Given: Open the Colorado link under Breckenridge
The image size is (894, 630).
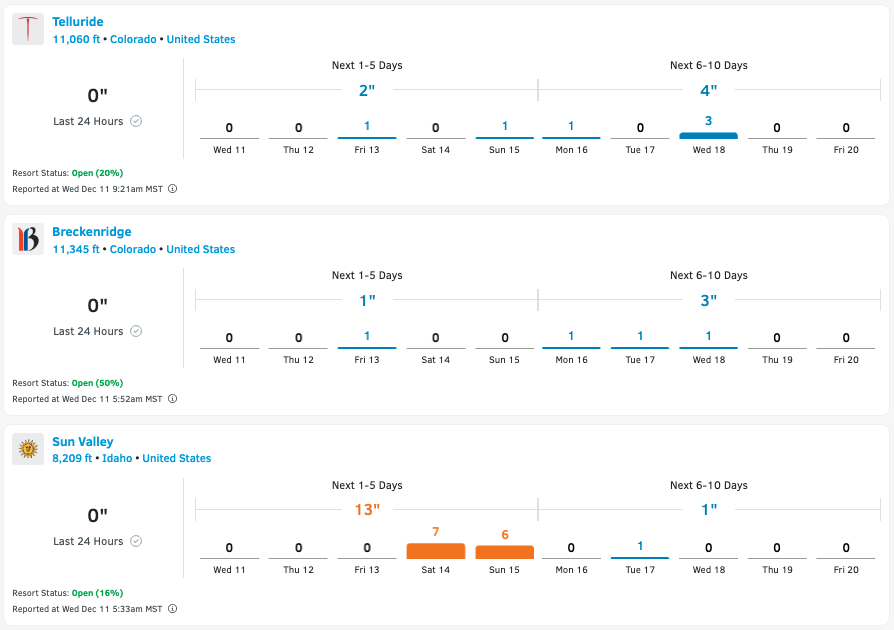Looking at the screenshot, I should (132, 249).
